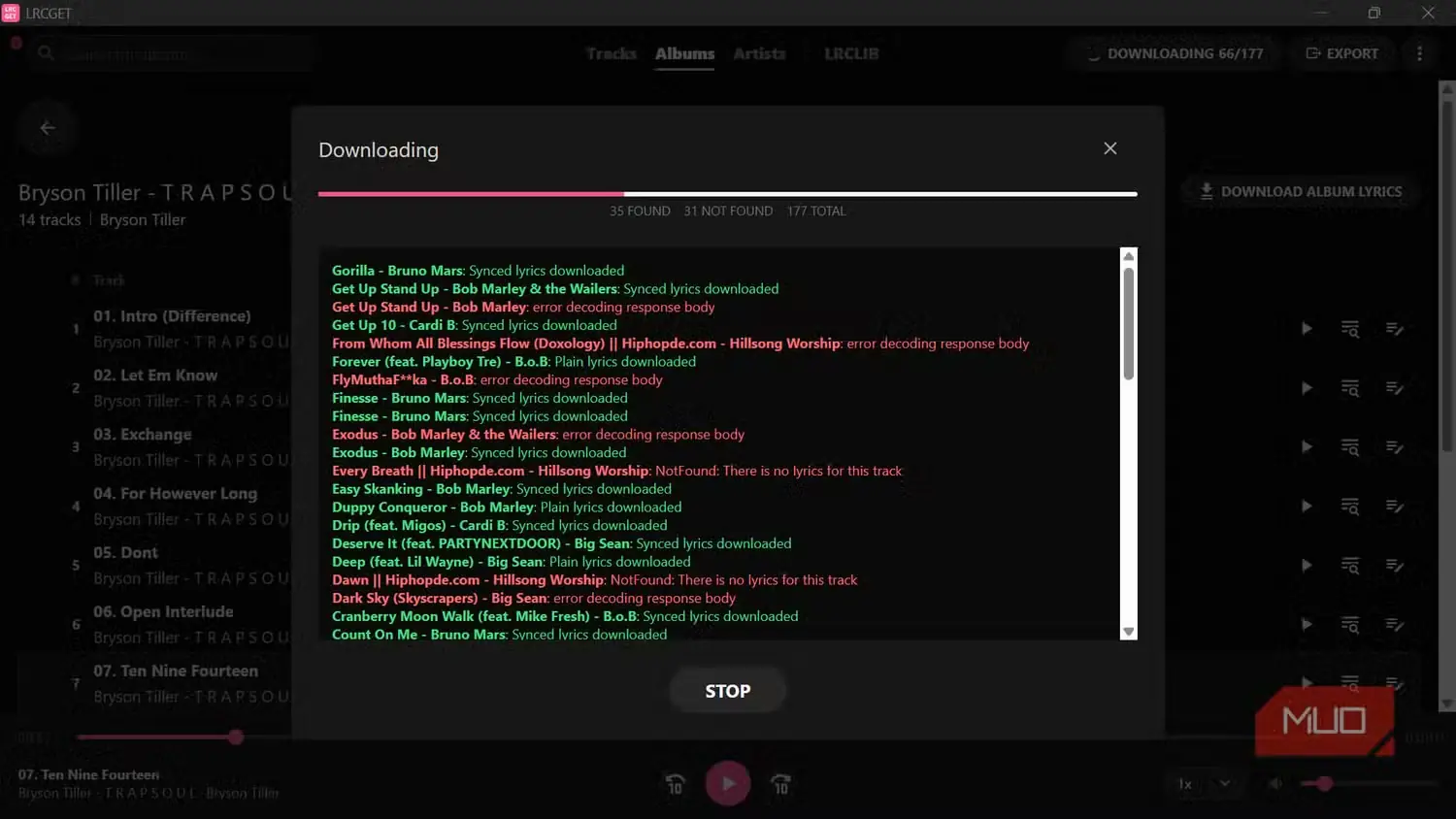Click log entry Easy Skanking - Bob Marley
The image size is (1456, 819).
pyautogui.click(x=502, y=489)
